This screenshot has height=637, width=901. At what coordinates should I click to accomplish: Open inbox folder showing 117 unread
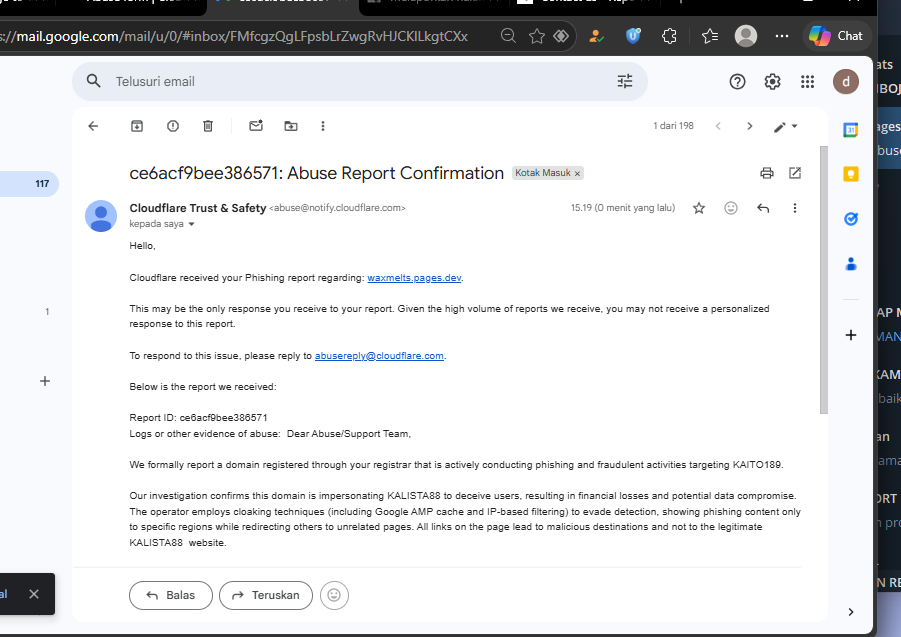pos(29,184)
